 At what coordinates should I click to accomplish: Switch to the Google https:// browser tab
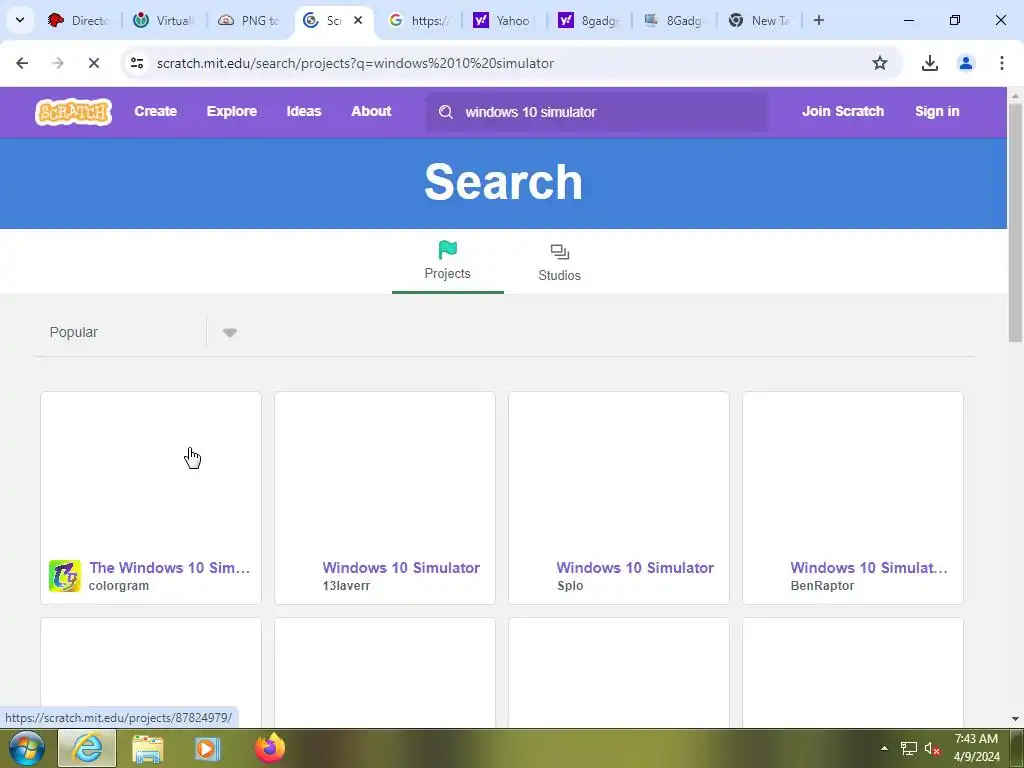point(420,20)
